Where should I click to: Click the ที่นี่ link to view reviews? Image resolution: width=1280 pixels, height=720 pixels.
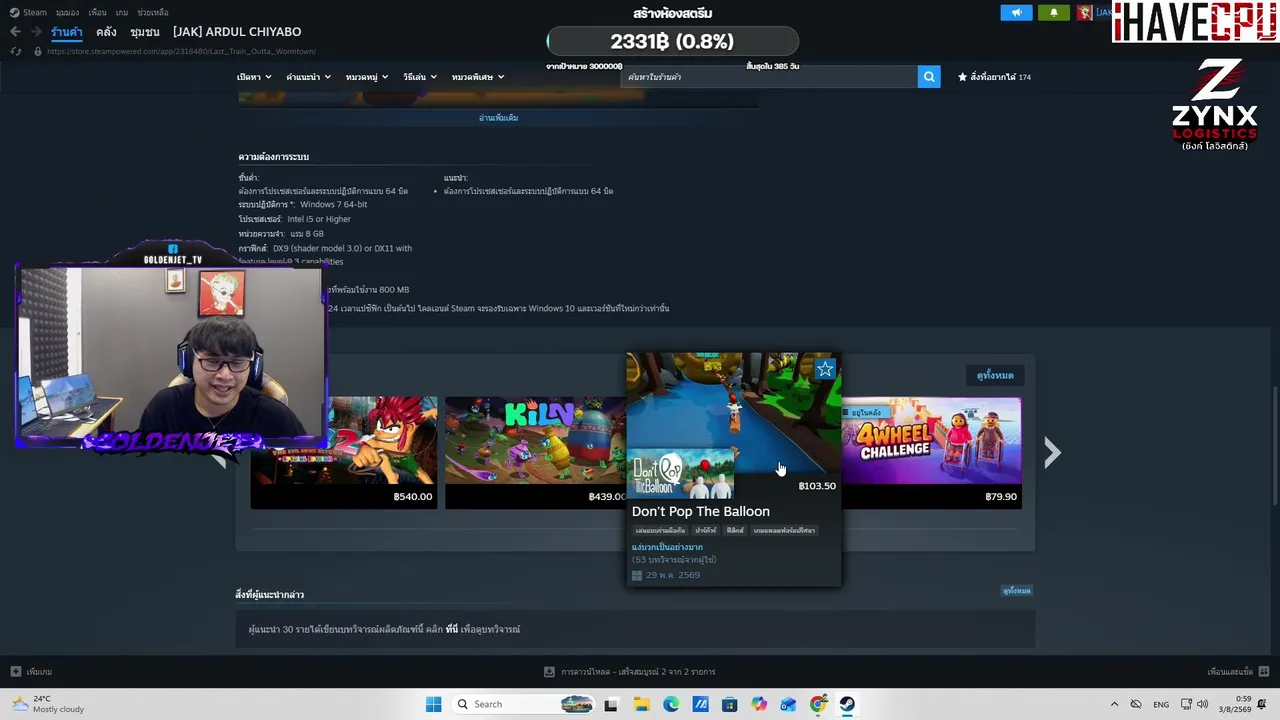[x=452, y=630]
